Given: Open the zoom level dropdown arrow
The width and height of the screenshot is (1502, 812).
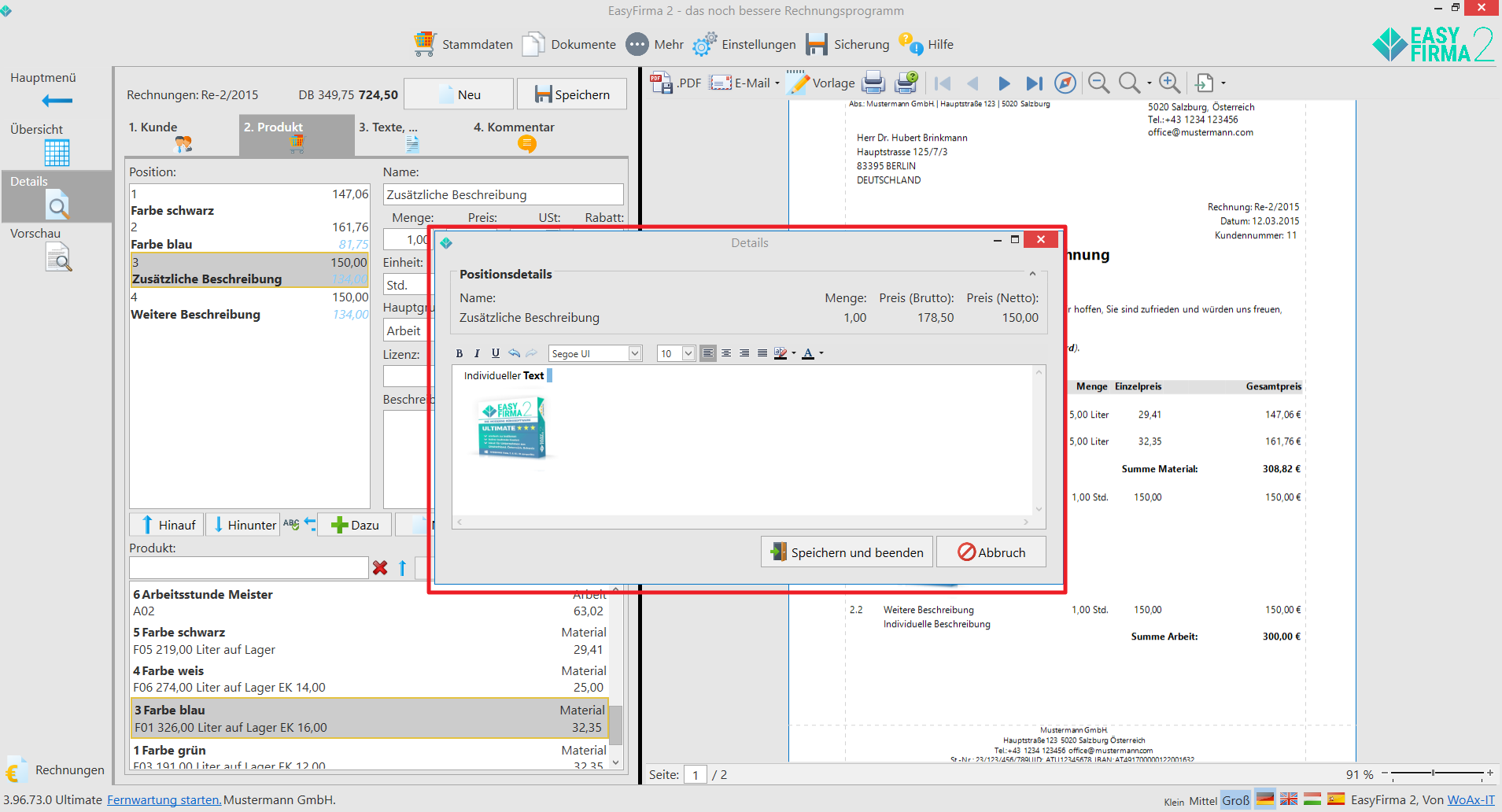Looking at the screenshot, I should 1149,83.
